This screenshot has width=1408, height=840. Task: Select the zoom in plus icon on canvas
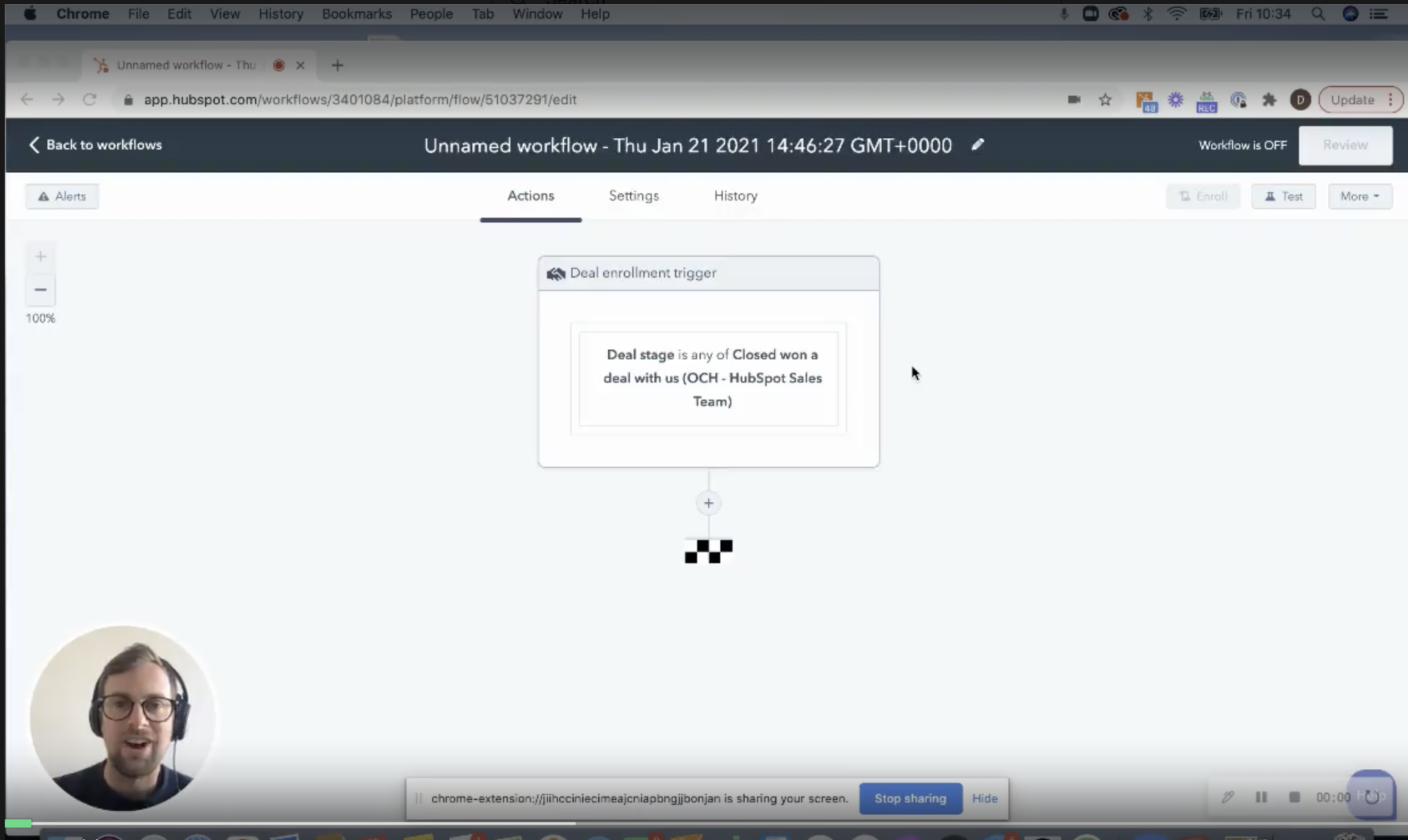pos(40,256)
